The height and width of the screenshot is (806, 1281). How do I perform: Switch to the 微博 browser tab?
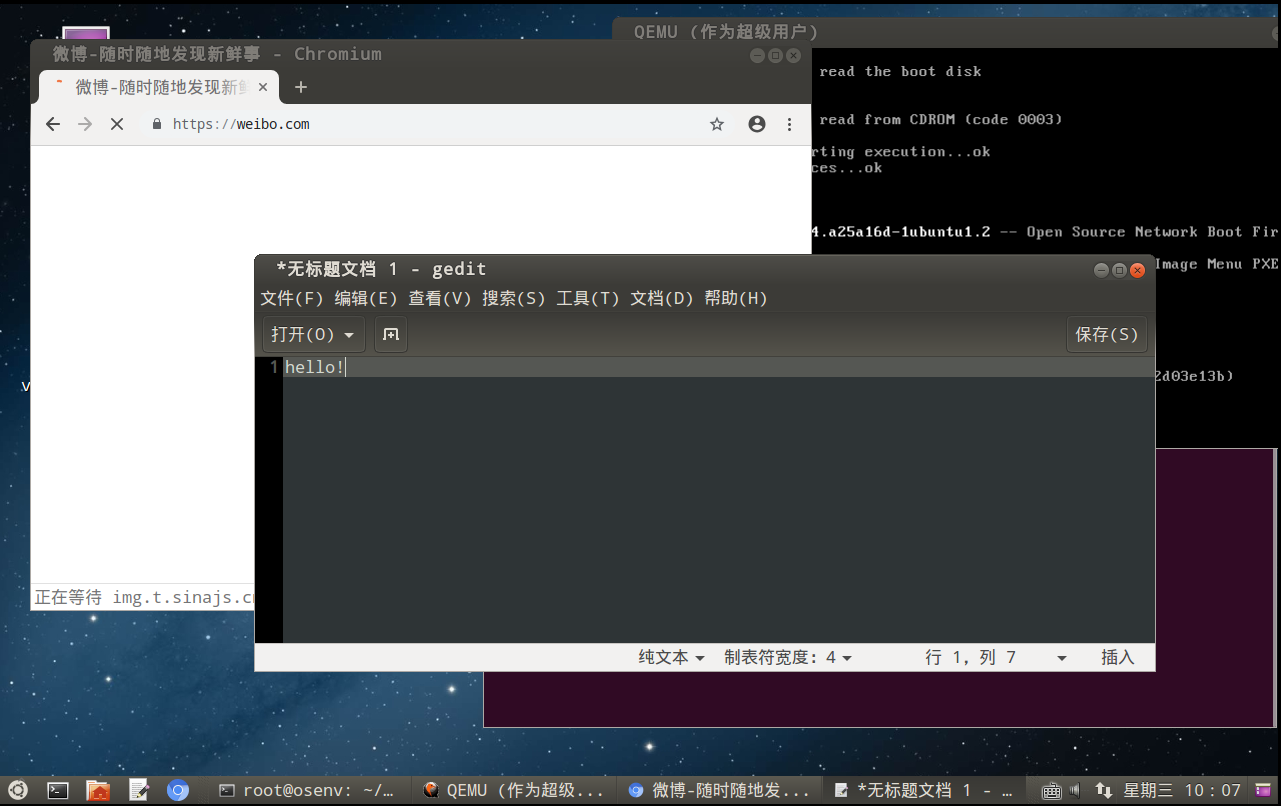pyautogui.click(x=150, y=87)
